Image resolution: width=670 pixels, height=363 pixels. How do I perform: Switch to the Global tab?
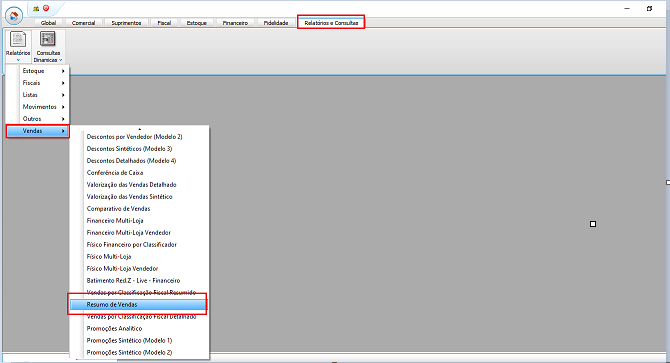click(x=48, y=23)
